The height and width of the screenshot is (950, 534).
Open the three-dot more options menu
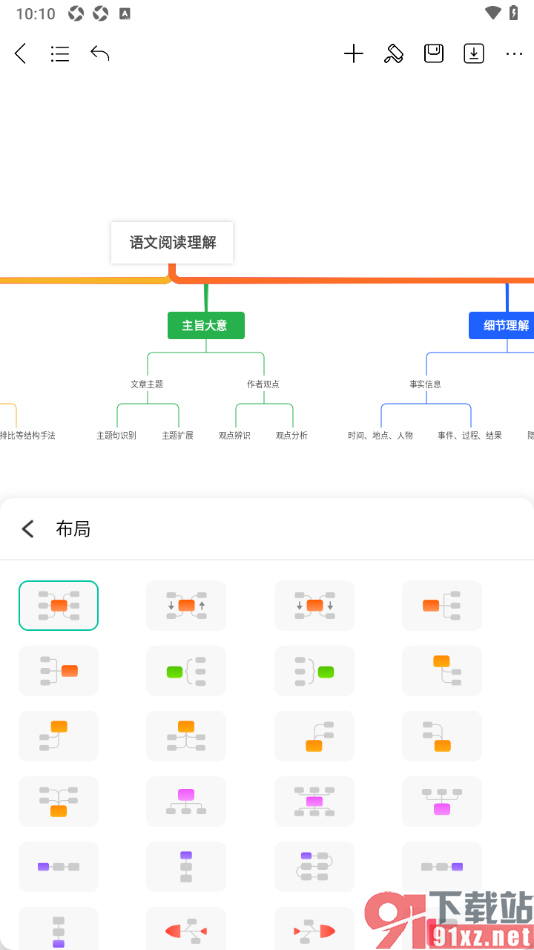(514, 54)
